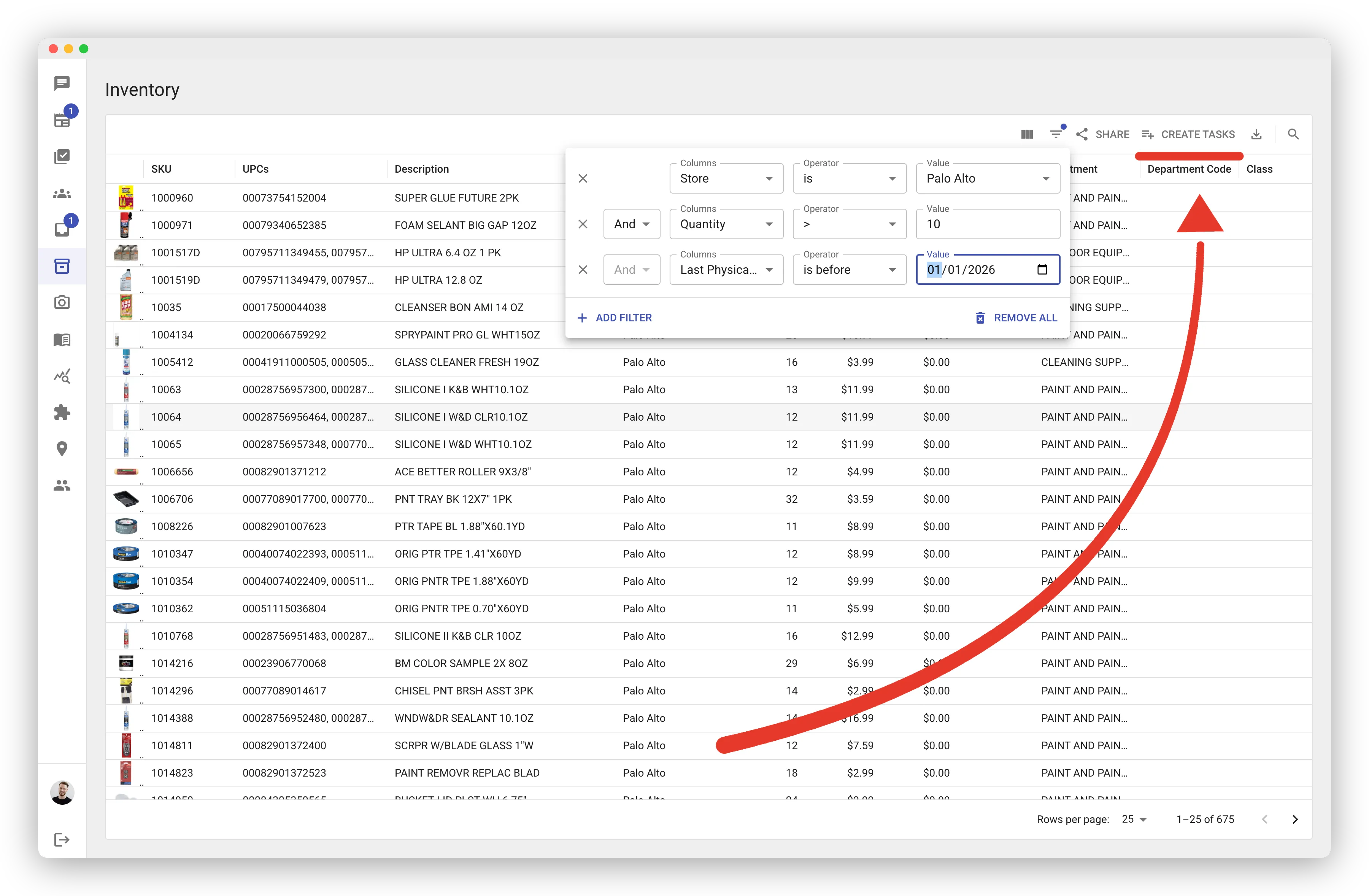Open the groups team sidebar icon
Screen dimensions: 1369x896
tap(62, 194)
